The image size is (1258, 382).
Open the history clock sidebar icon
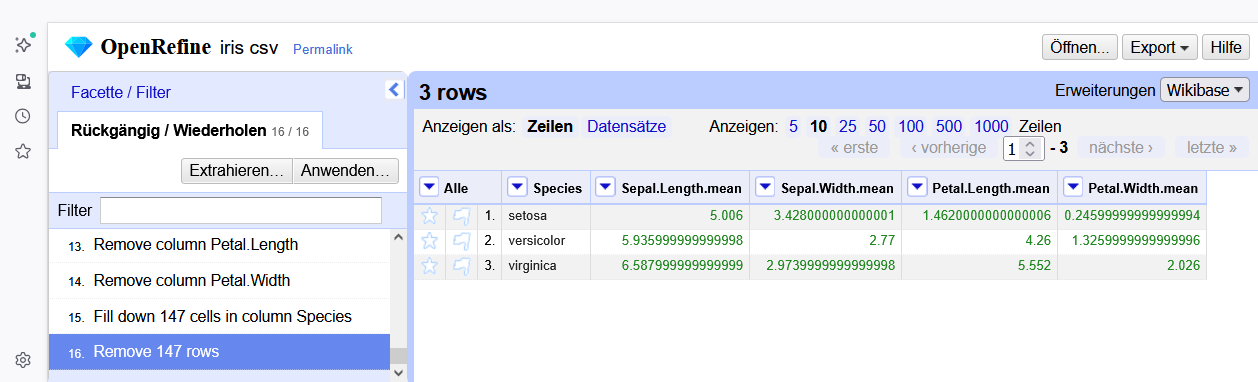[23, 116]
